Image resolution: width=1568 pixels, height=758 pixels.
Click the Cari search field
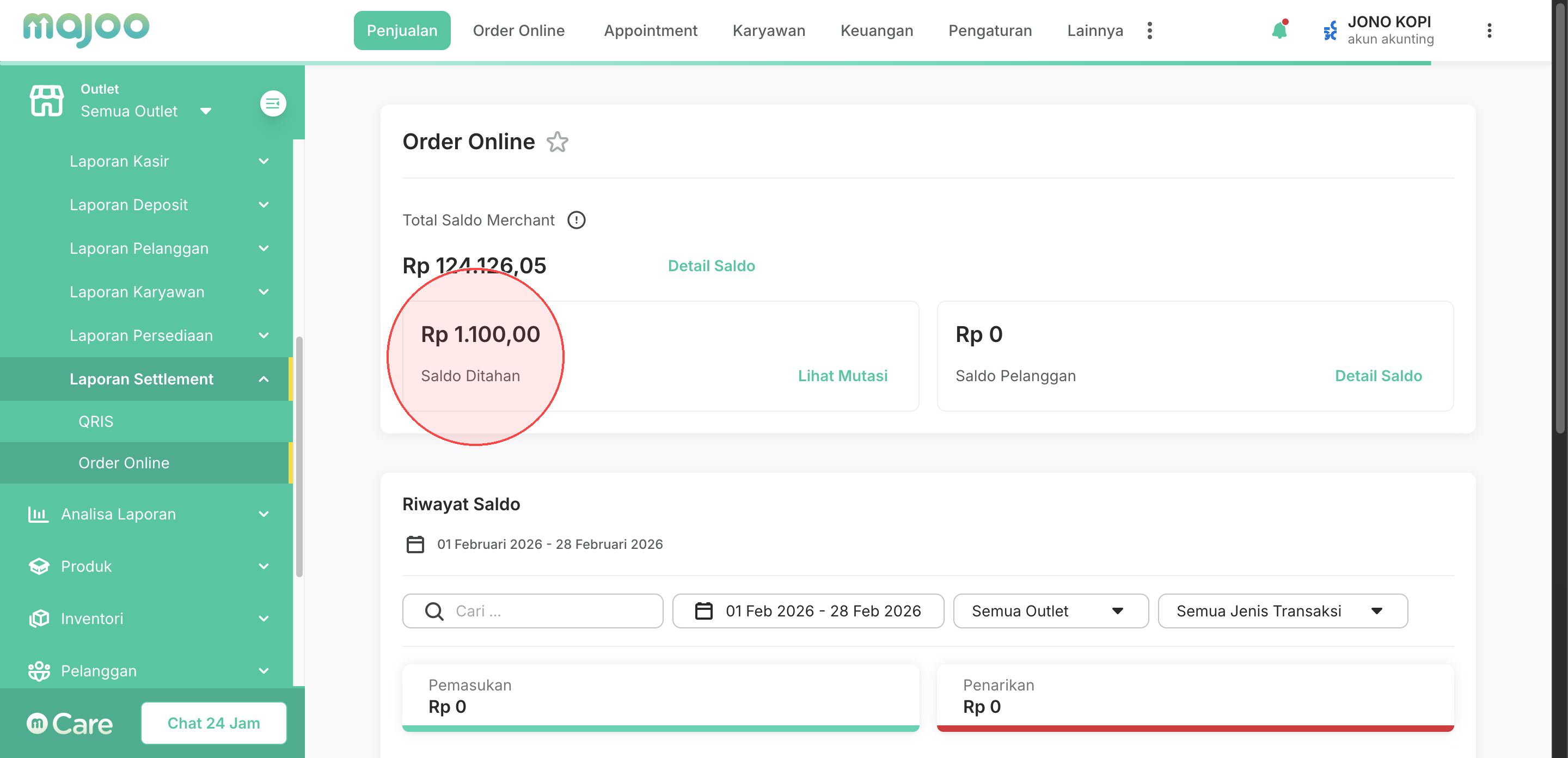click(x=532, y=610)
